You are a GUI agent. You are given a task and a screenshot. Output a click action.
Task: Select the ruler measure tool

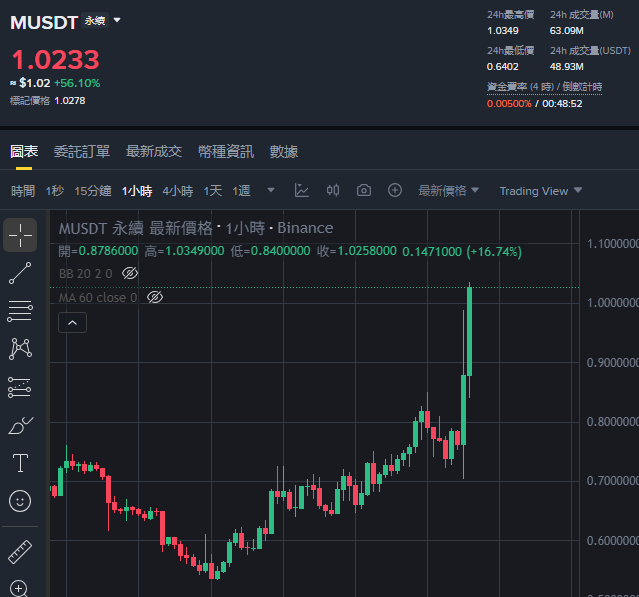tap(20, 552)
